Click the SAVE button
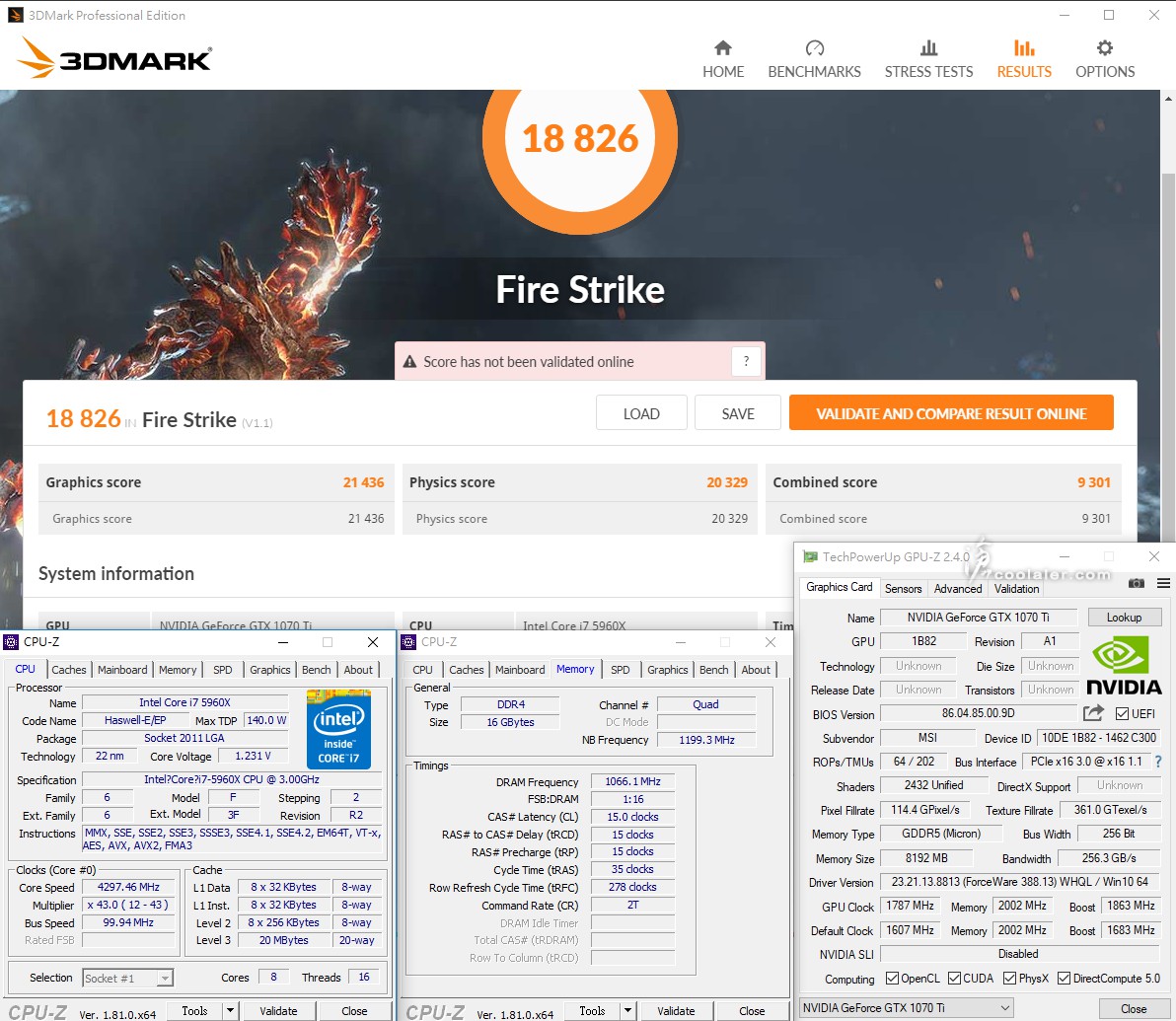 coord(738,413)
